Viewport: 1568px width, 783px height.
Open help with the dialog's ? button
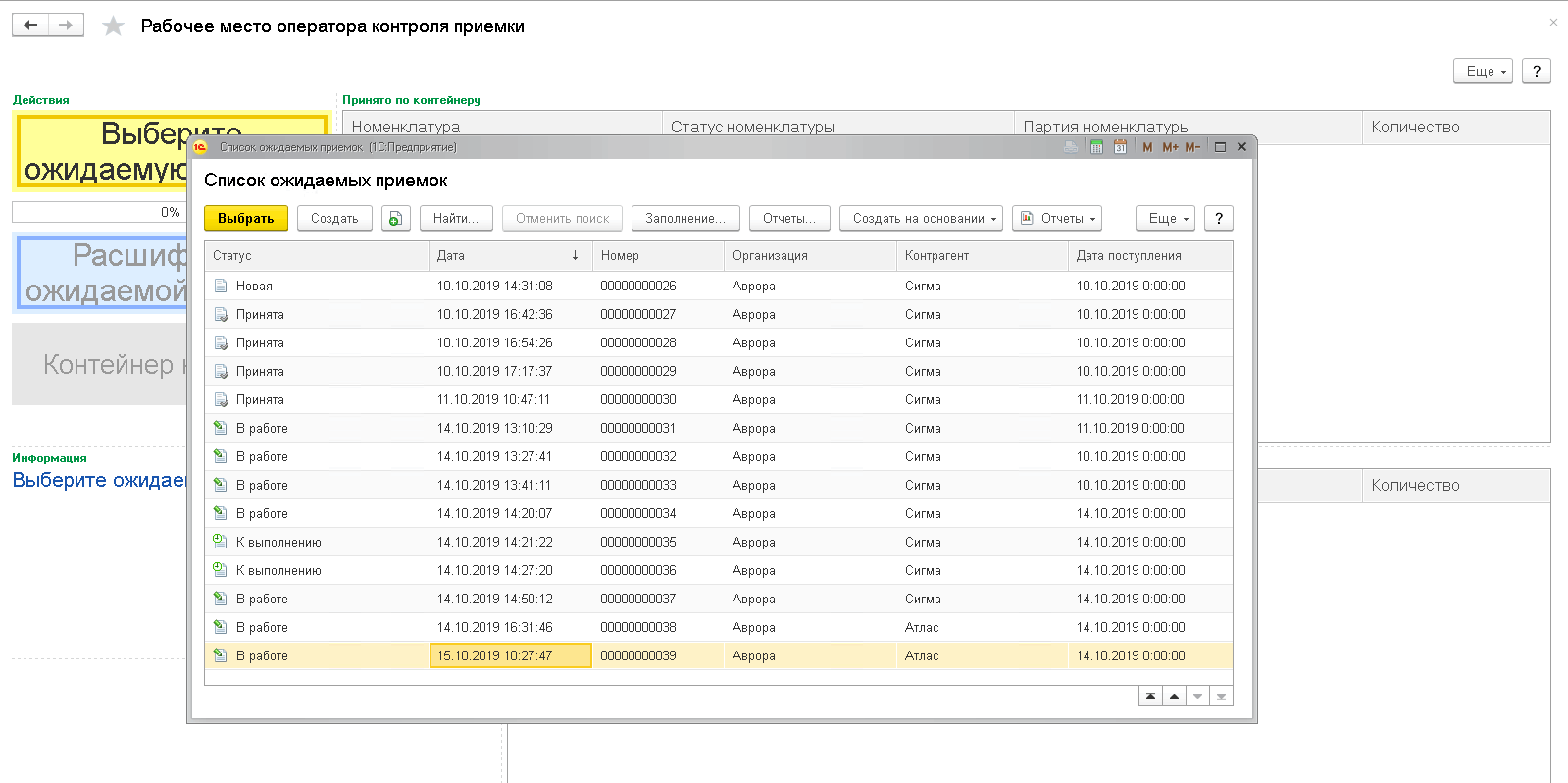coord(1219,218)
